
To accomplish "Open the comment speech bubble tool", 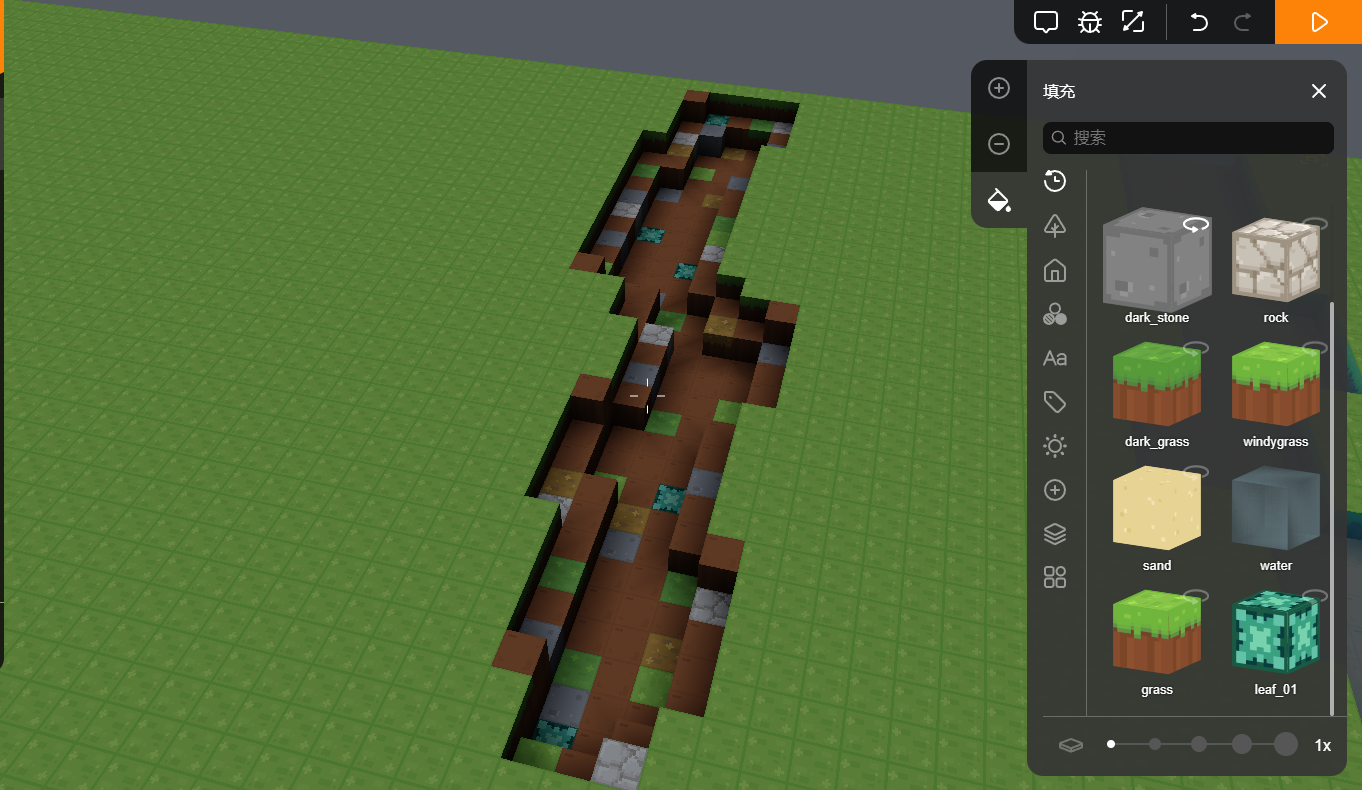I will coord(1046,22).
